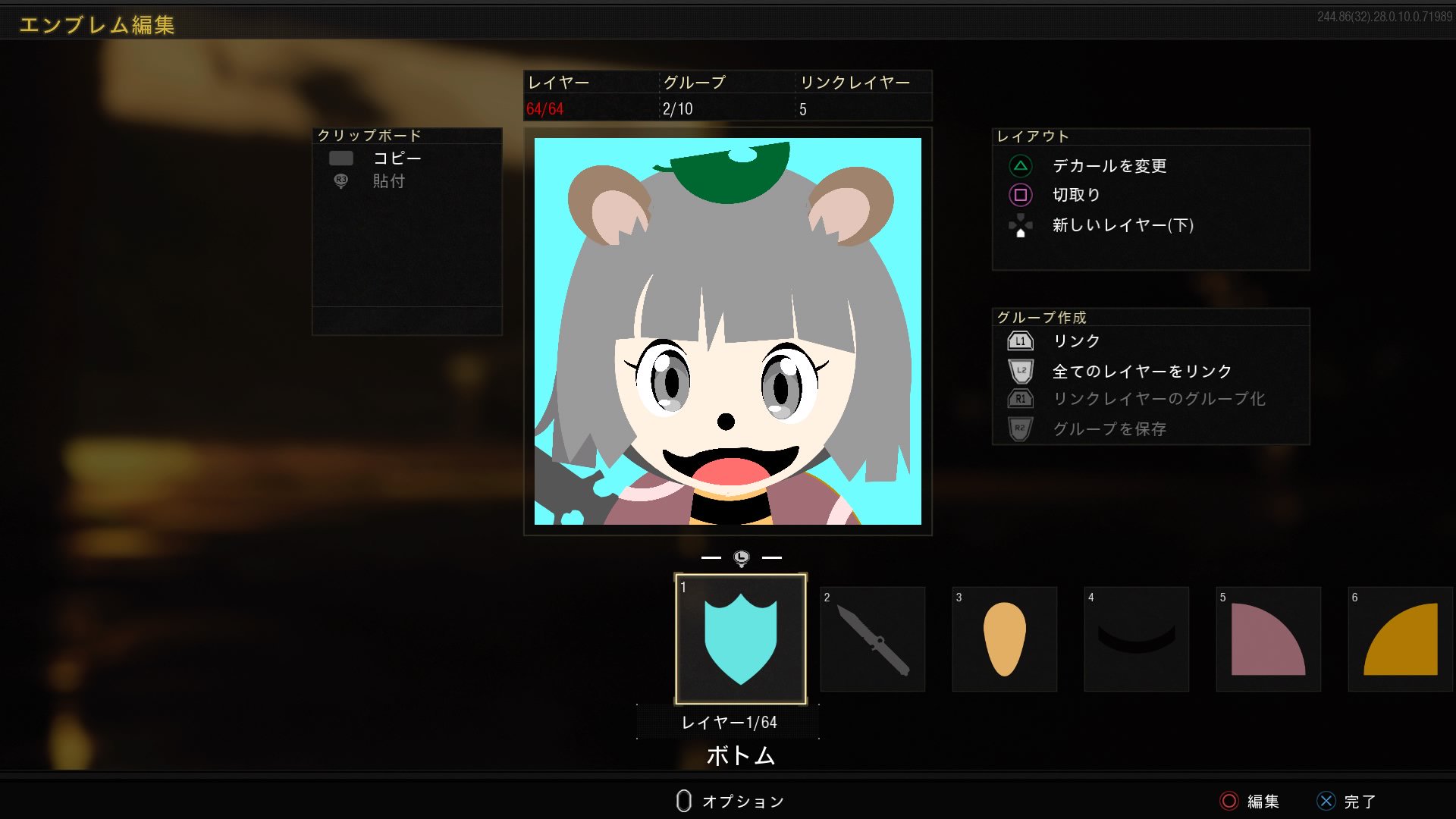Click the touchpad icon beside コピー
Viewport: 1456px width, 819px height.
coord(340,158)
